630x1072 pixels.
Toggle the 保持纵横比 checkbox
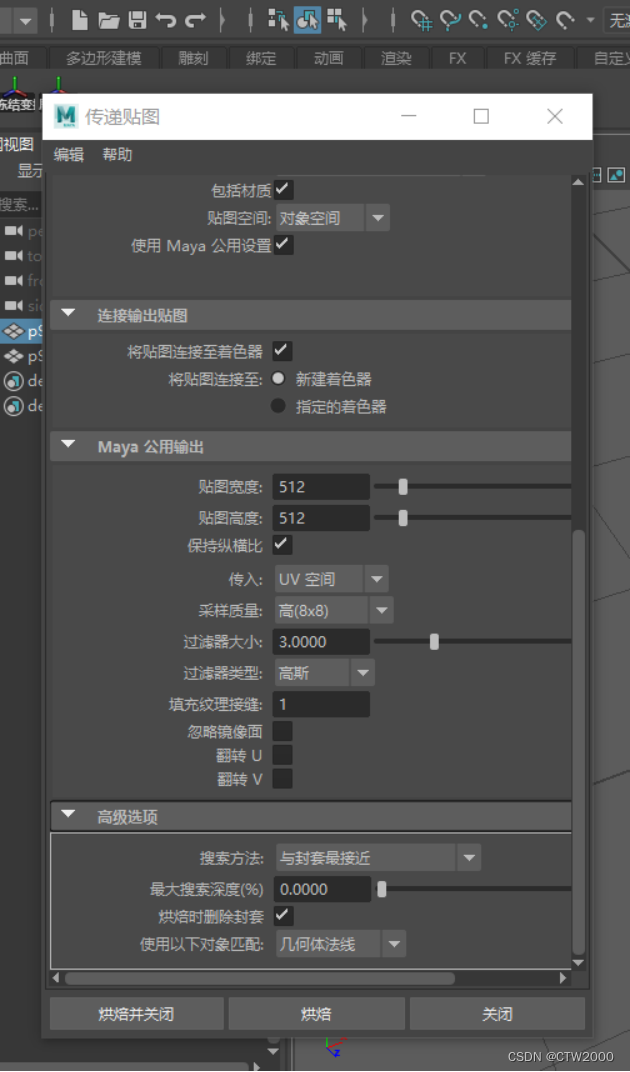[282, 545]
